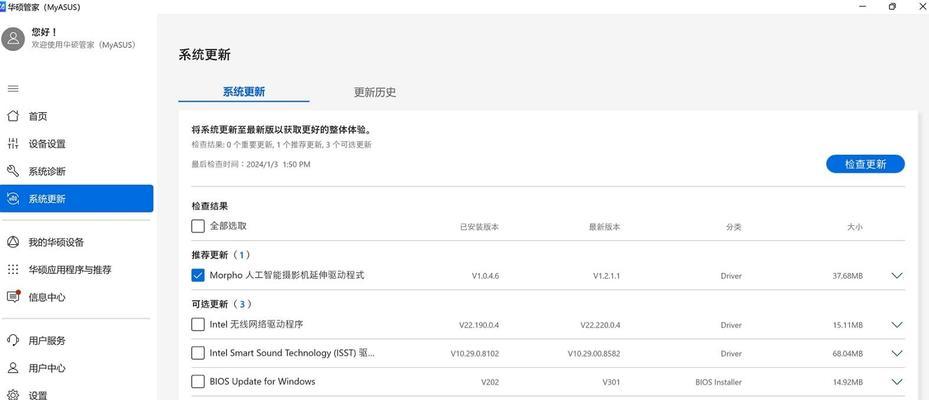Open 用户中心 menu entry
This screenshot has width=929, height=400.
tap(47, 368)
